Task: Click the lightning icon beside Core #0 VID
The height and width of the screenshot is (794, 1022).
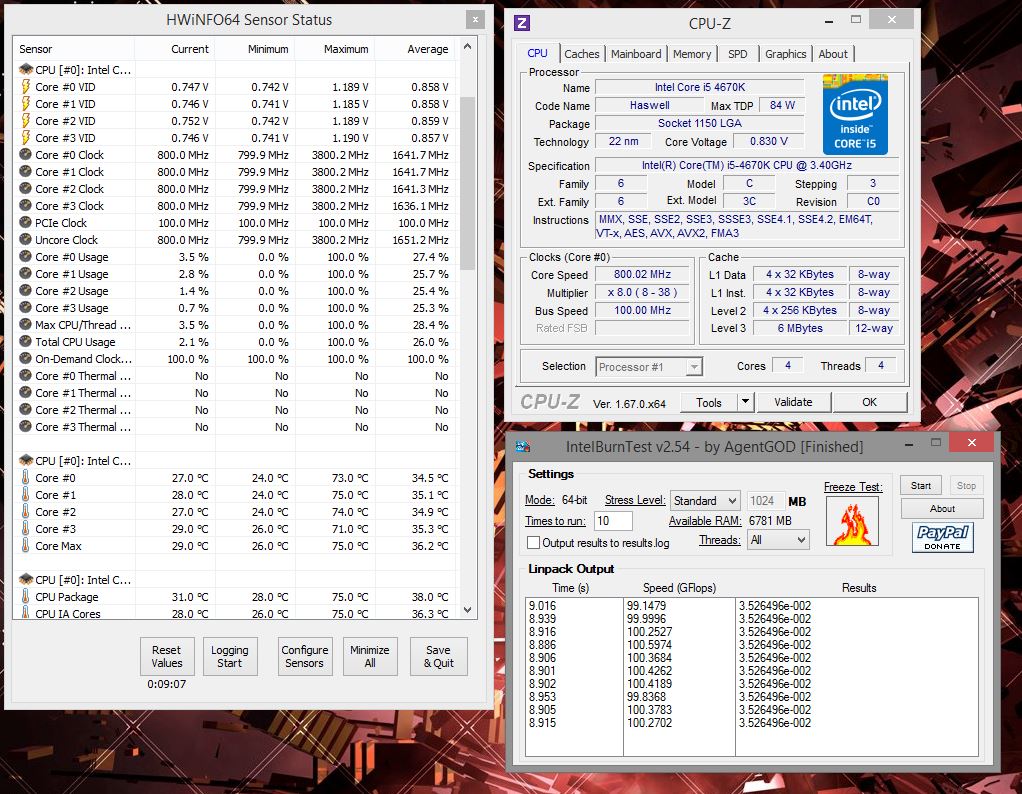Action: click(x=25, y=87)
